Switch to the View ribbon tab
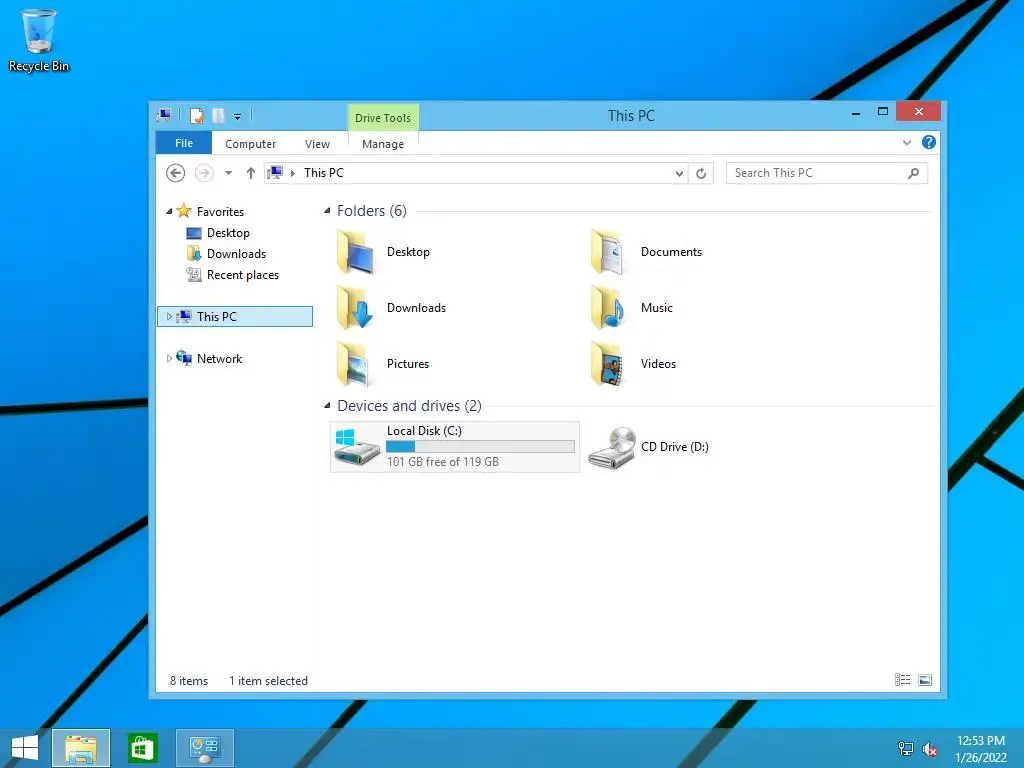 point(317,144)
